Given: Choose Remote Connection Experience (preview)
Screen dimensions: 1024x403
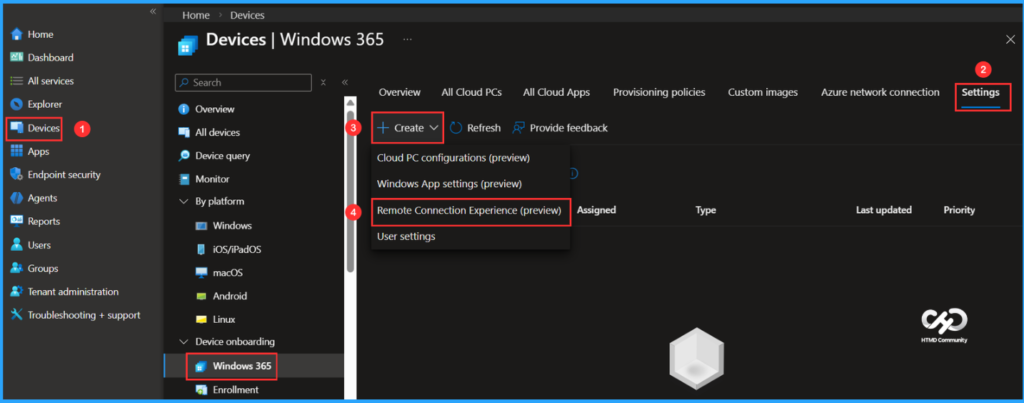Looking at the screenshot, I should pos(471,210).
